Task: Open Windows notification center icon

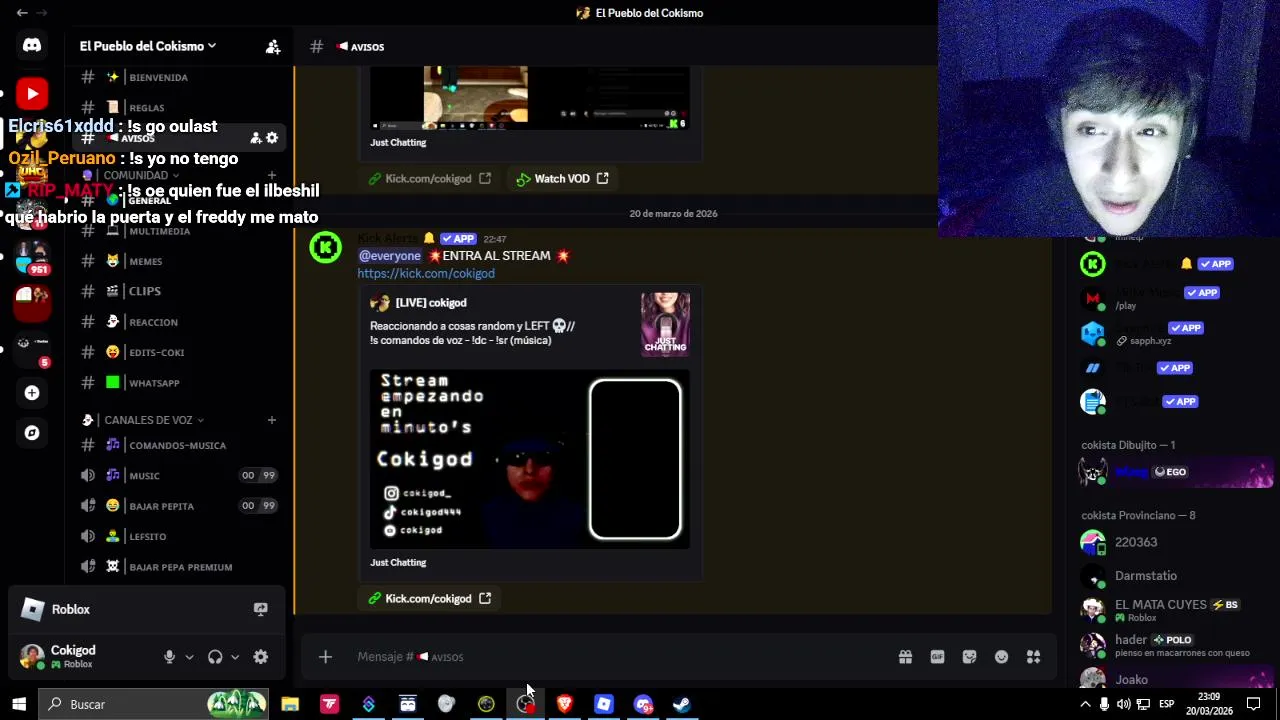Action: coord(1253,704)
